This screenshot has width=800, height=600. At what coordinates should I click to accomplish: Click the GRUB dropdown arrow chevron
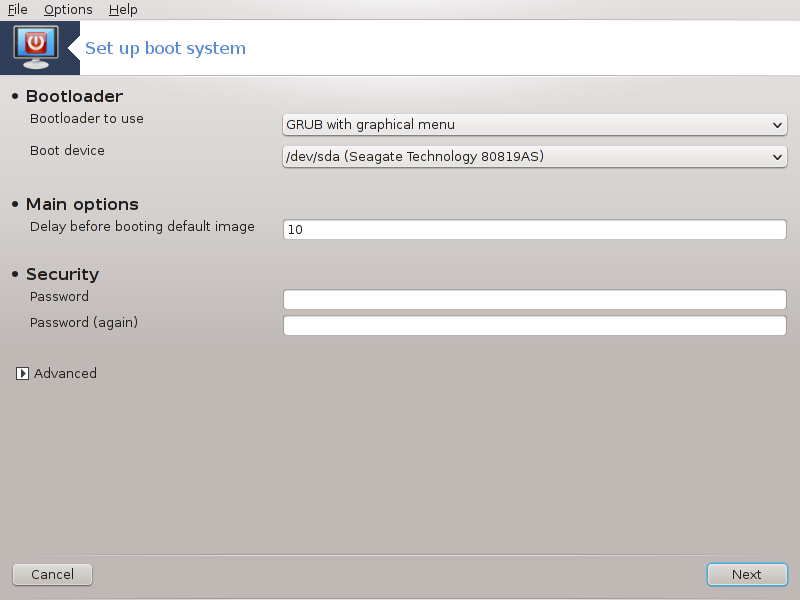pyautogui.click(x=777, y=125)
